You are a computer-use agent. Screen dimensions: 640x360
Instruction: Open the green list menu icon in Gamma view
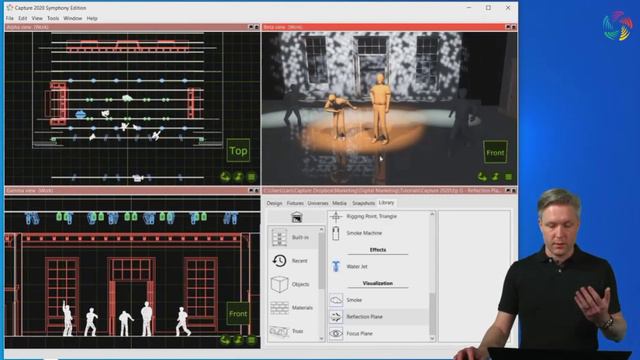pos(251,340)
